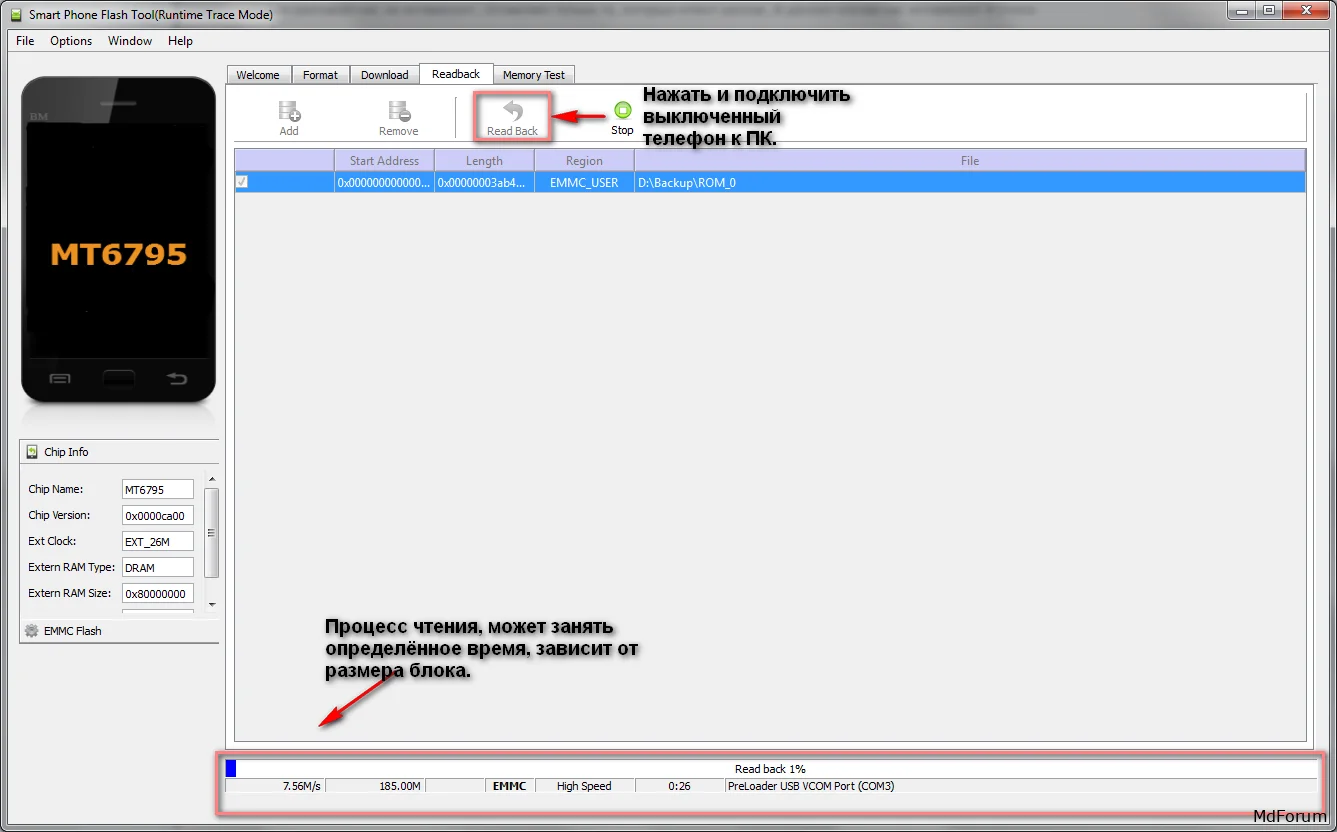The image size is (1337, 832).
Task: Click the Chip Info panel icon
Action: click(32, 452)
